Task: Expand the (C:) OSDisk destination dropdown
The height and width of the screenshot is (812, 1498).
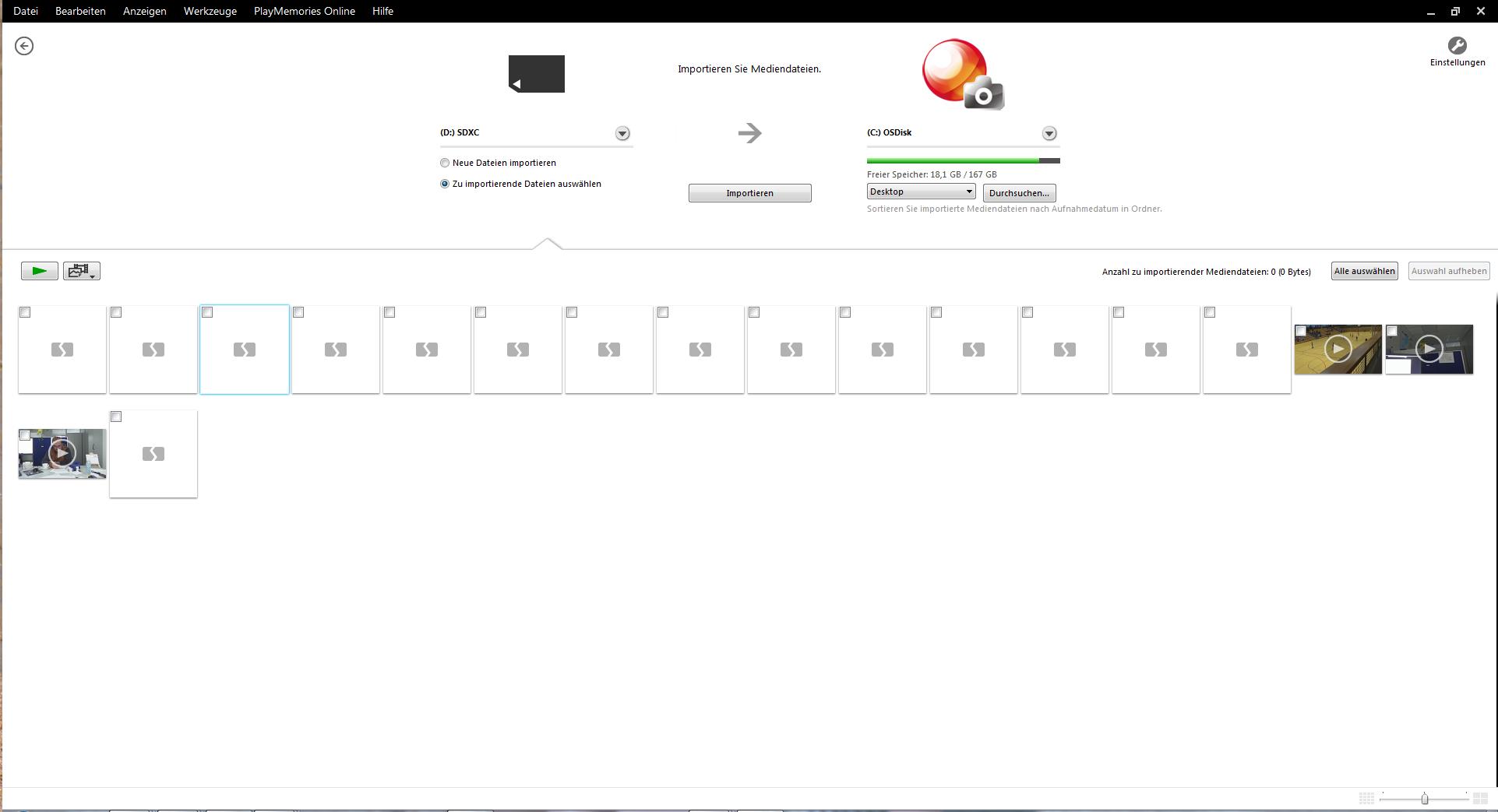Action: 1049,134
